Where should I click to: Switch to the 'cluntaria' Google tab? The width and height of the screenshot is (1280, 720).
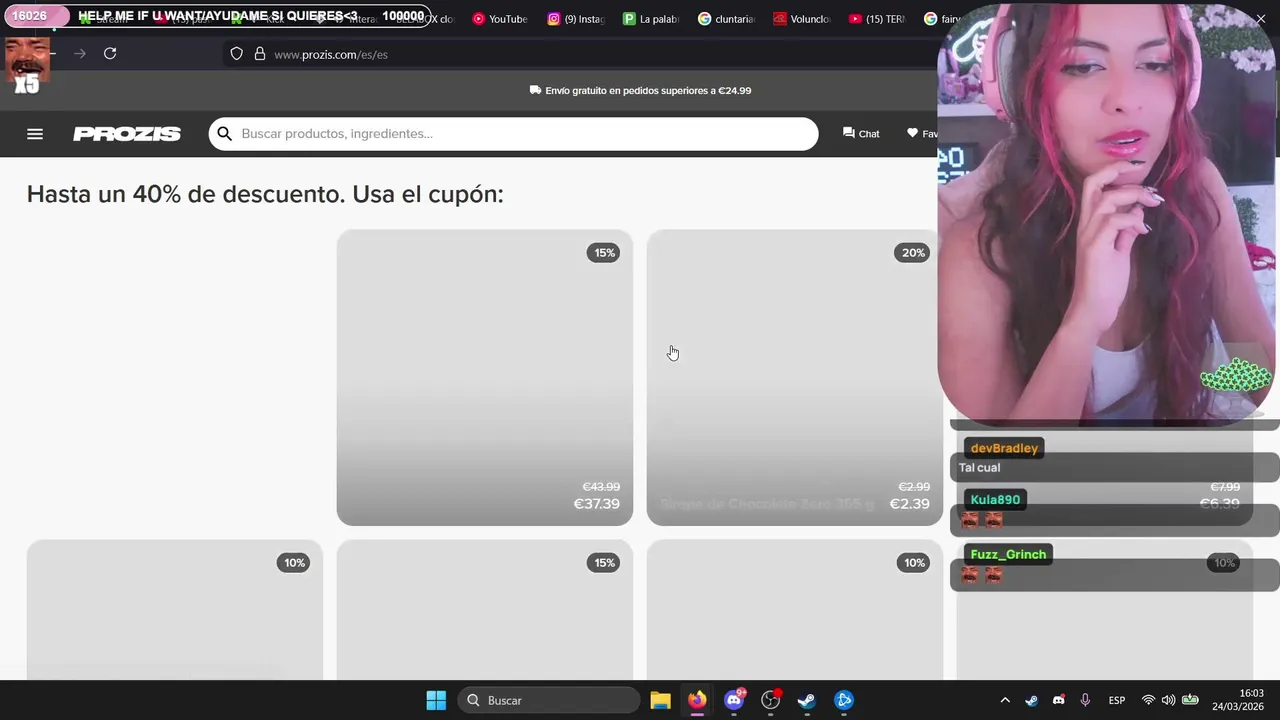[727, 18]
